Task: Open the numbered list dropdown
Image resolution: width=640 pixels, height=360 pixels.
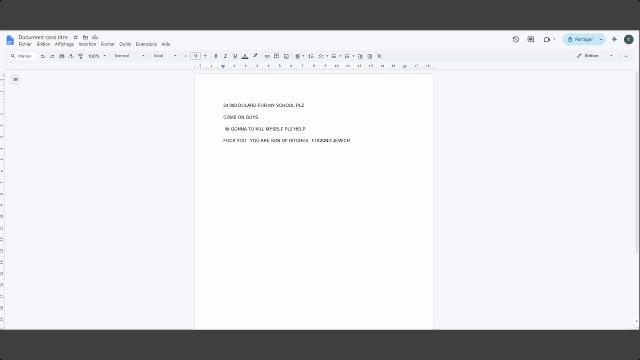Action: (x=349, y=56)
